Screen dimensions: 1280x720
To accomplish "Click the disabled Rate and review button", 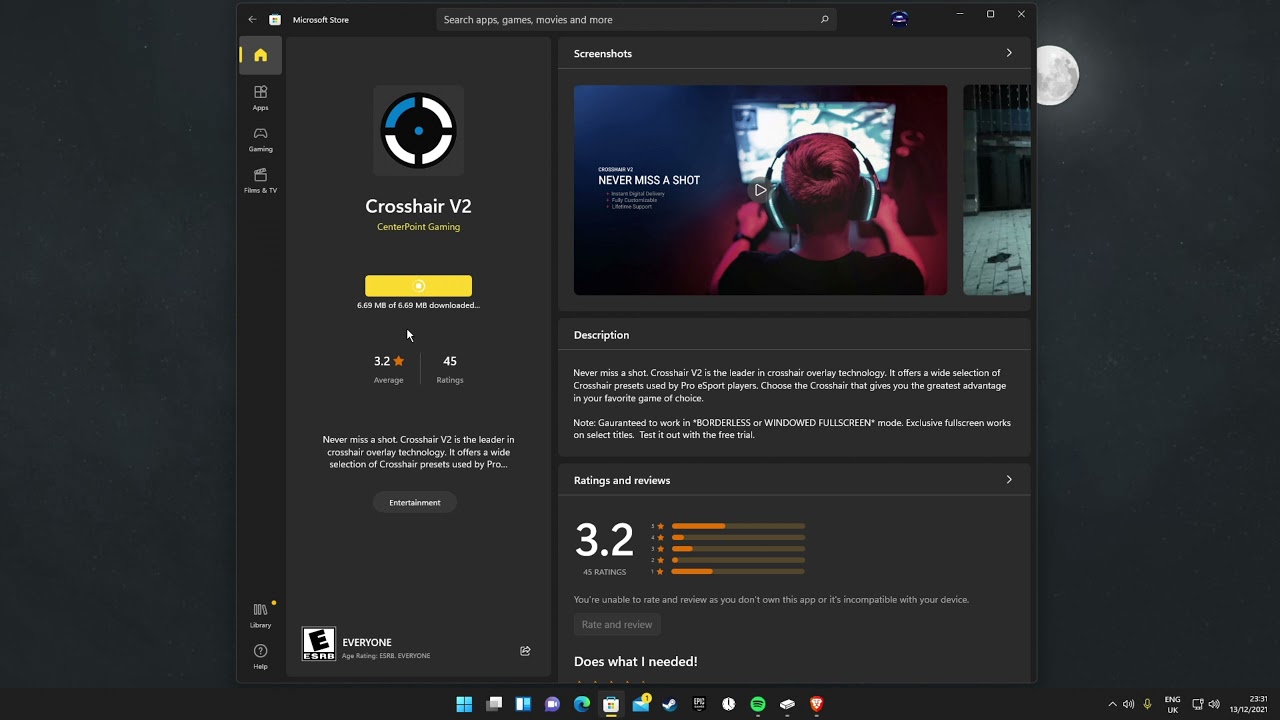I will coord(617,624).
